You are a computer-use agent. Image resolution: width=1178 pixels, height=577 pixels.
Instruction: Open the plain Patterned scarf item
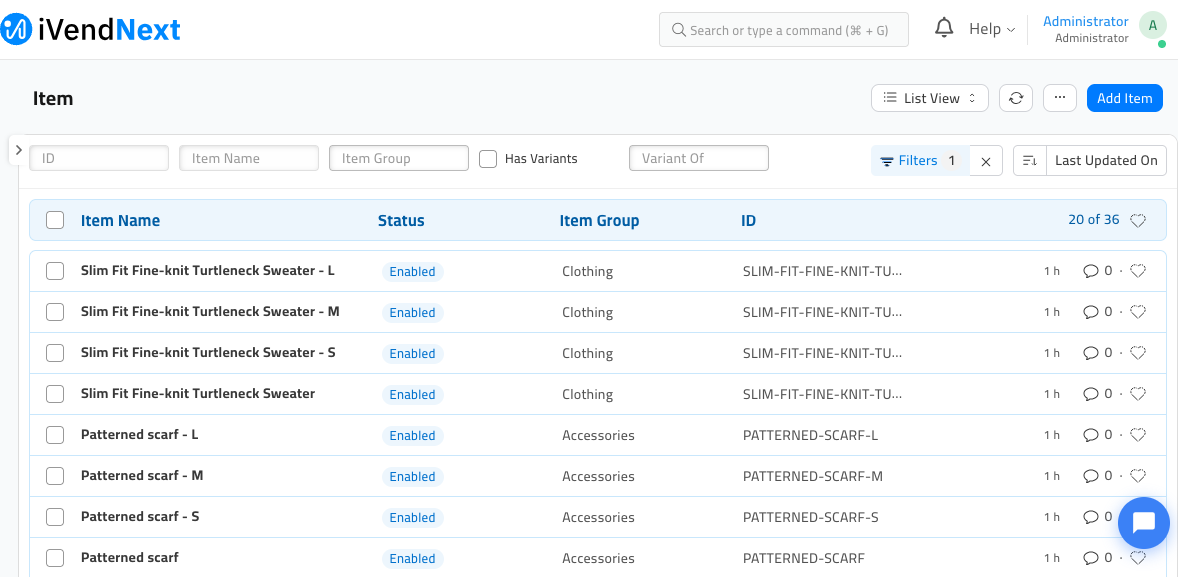point(129,557)
